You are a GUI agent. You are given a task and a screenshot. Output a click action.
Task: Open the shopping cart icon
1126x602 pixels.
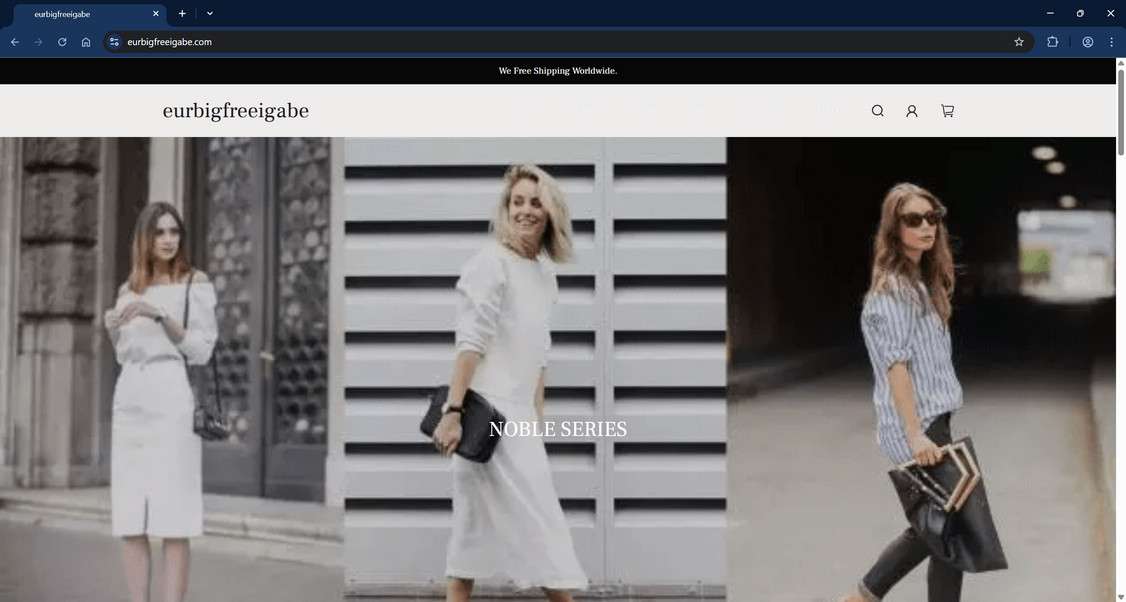click(947, 111)
